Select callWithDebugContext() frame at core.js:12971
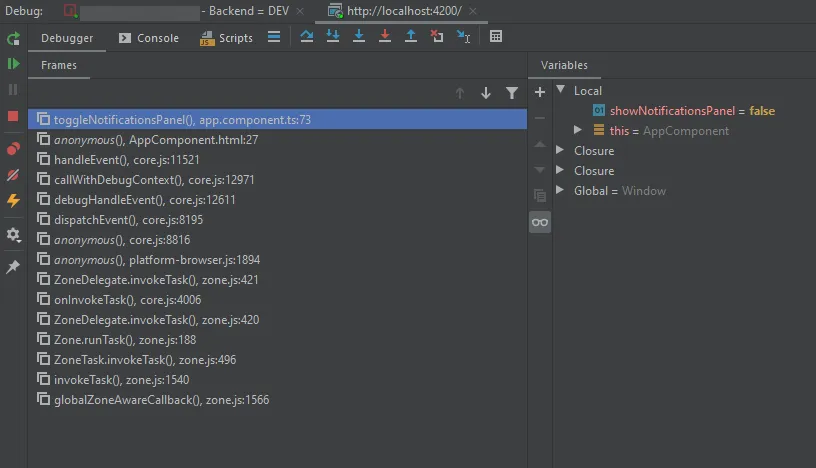 coord(277,180)
